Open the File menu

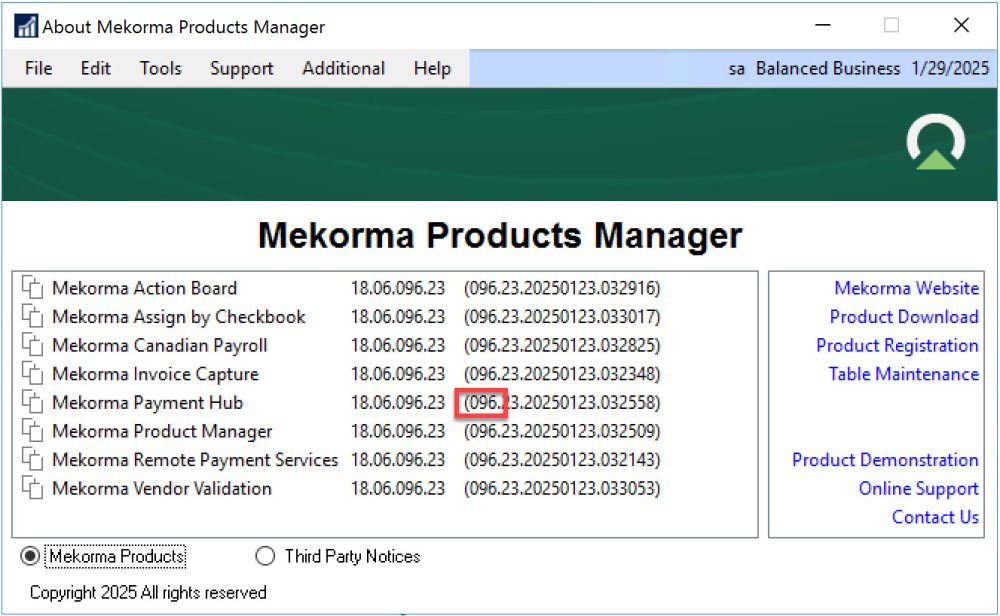[38, 68]
